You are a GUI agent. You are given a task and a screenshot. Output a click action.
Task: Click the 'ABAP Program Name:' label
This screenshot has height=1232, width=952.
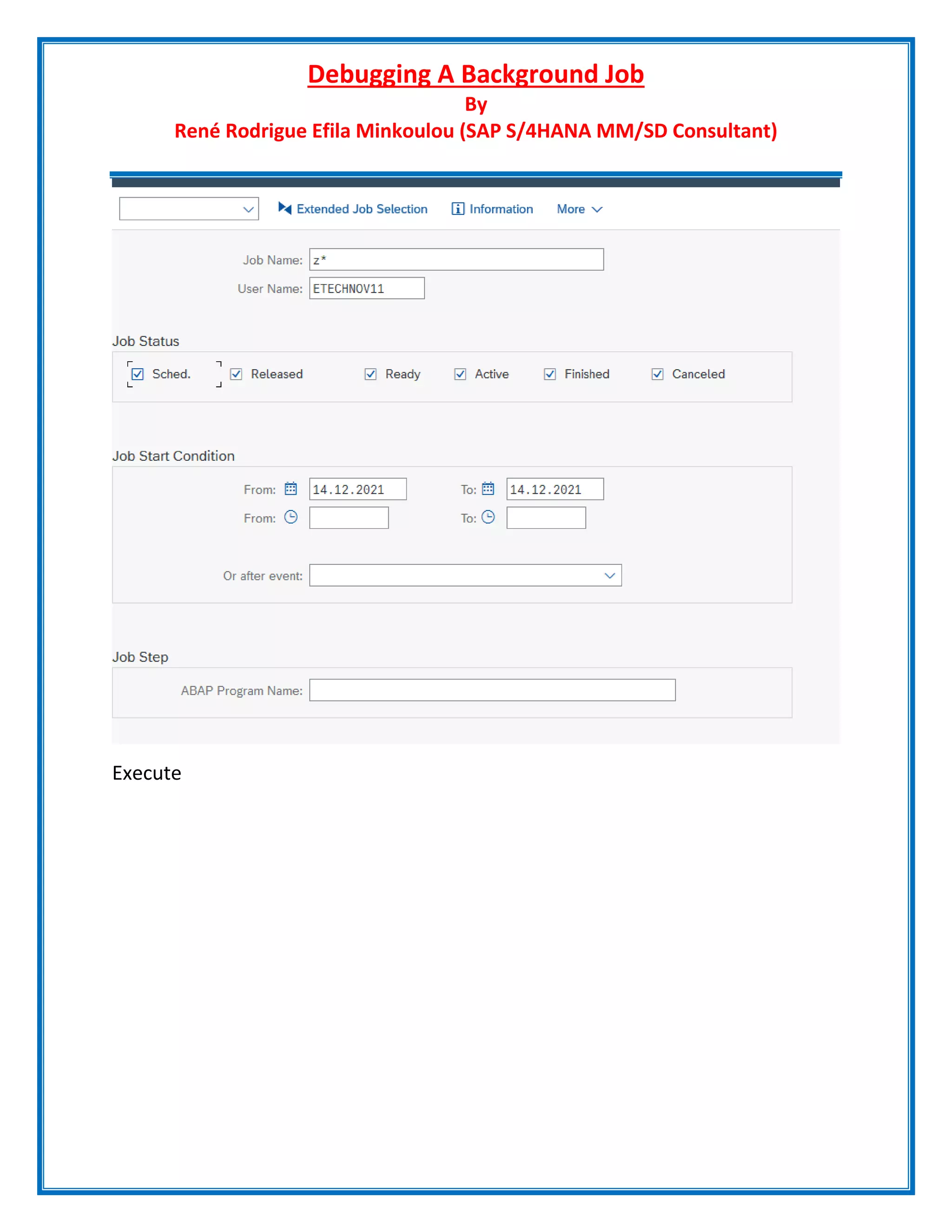241,690
